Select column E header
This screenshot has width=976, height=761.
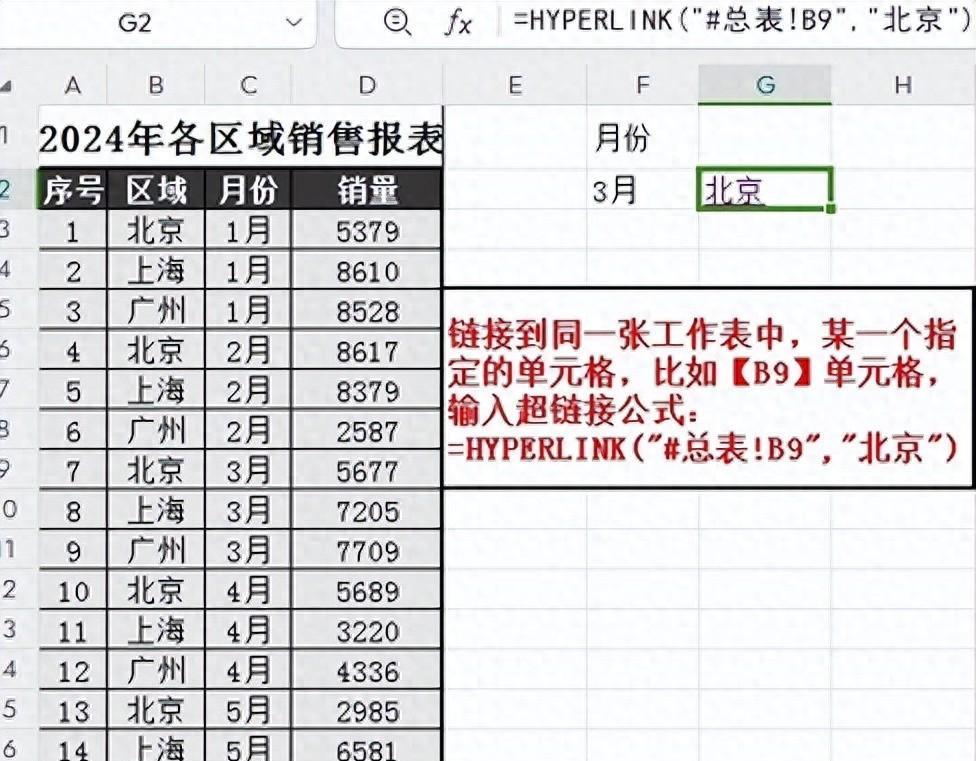(515, 85)
